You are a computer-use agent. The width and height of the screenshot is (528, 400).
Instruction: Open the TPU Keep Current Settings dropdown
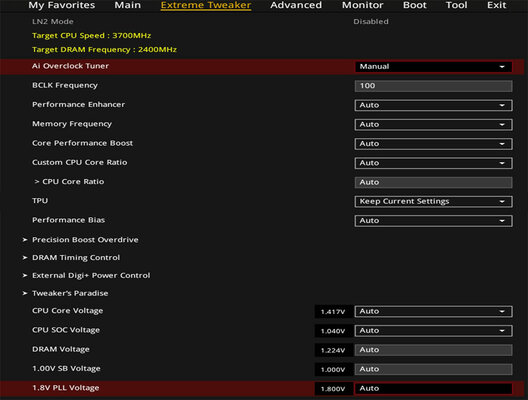point(433,201)
